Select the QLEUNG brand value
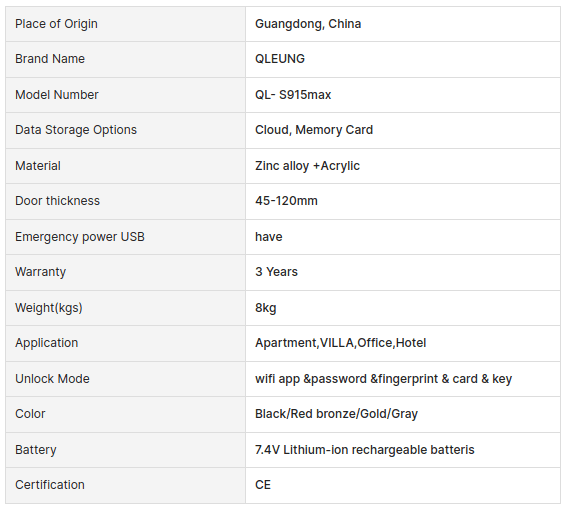This screenshot has height=506, width=565. (280, 59)
